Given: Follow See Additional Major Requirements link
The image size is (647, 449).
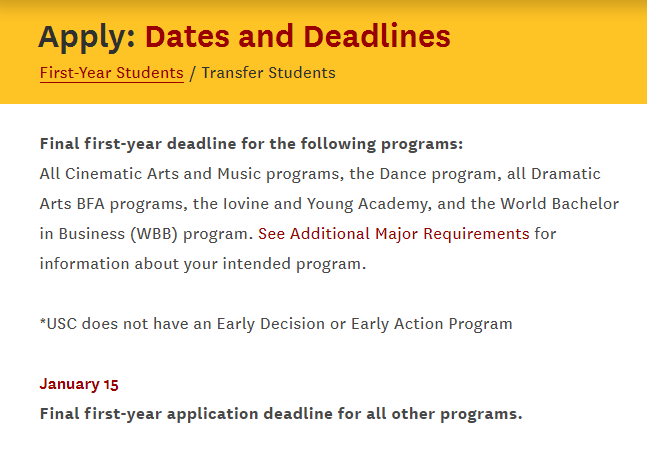Looking at the screenshot, I should tap(394, 234).
